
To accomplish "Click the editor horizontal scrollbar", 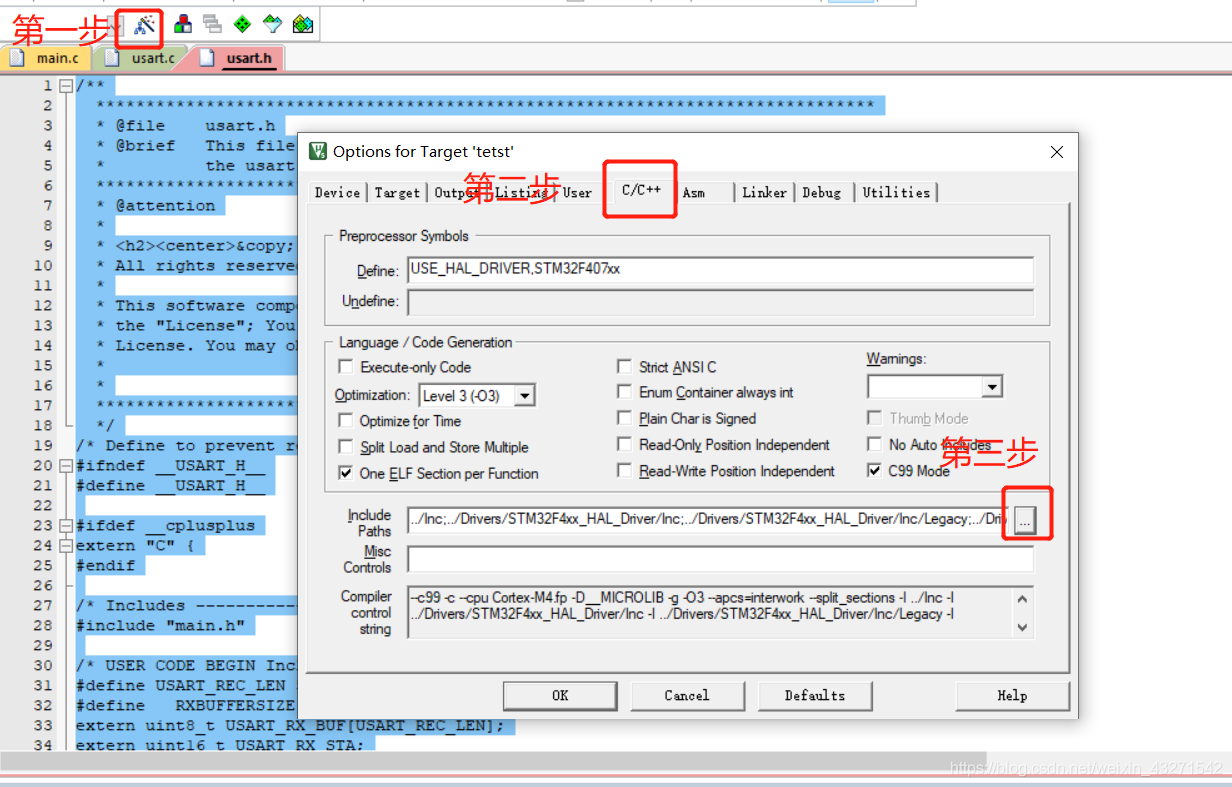I will point(493,761).
